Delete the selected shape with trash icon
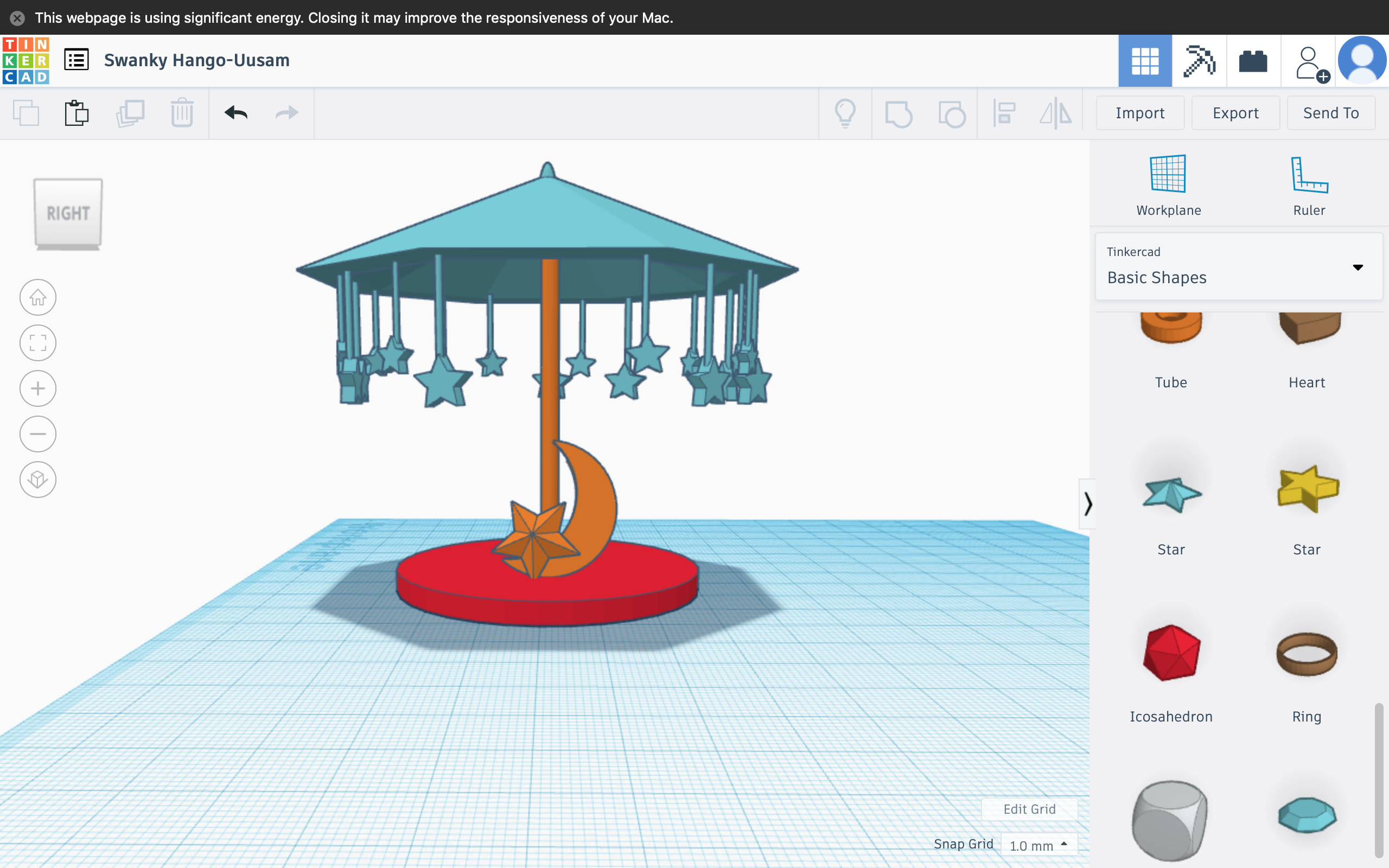Image resolution: width=1389 pixels, height=868 pixels. pyautogui.click(x=182, y=112)
